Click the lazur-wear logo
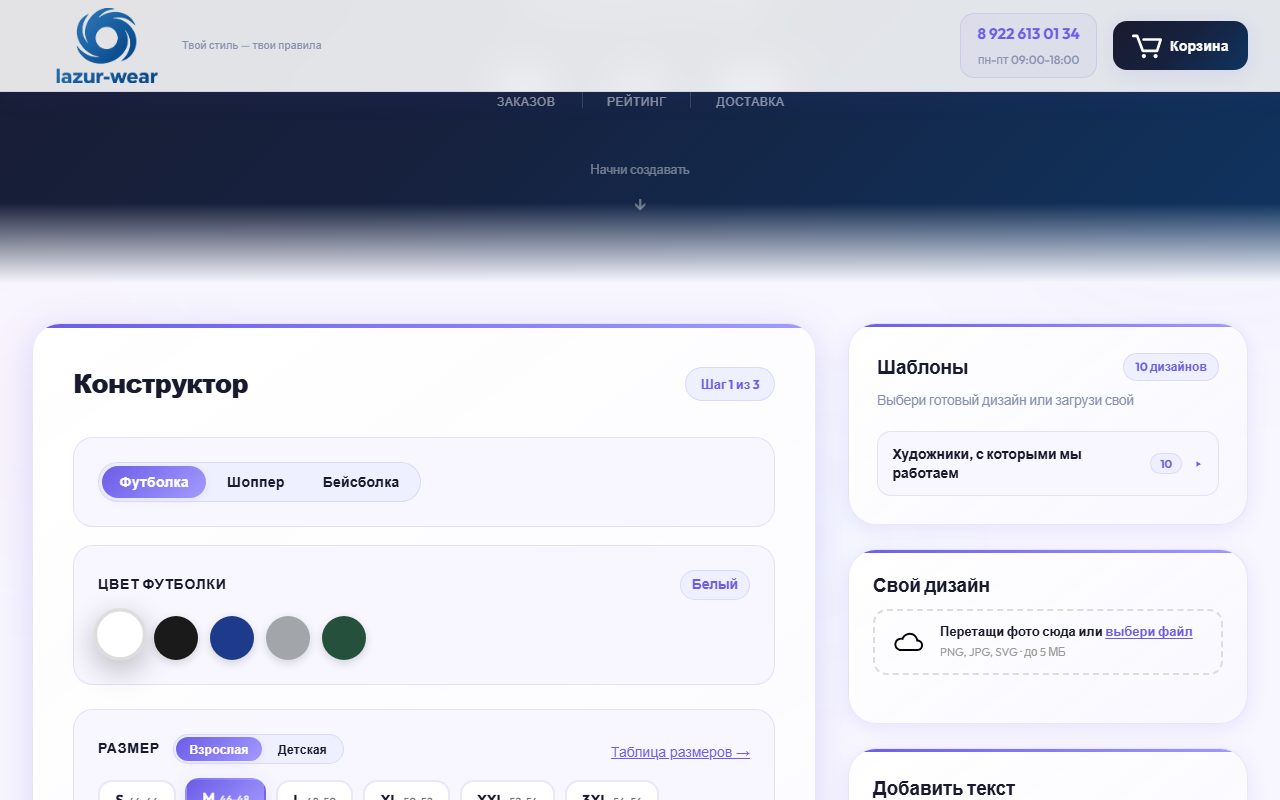Screen dimensions: 1280x800 (107, 46)
